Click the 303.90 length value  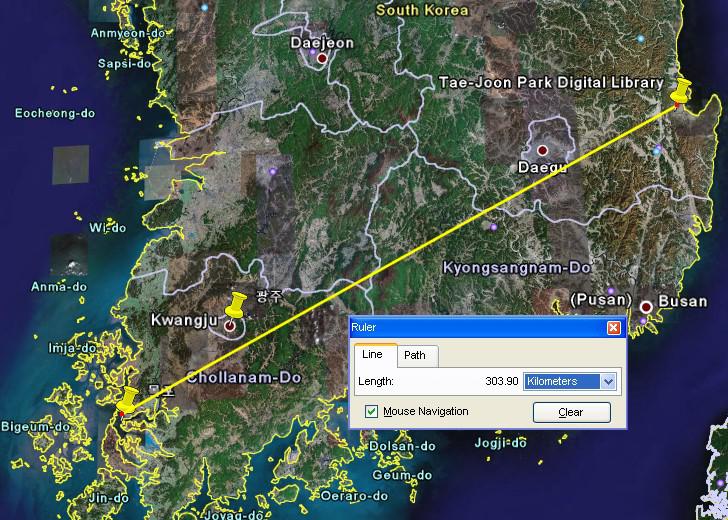click(501, 381)
